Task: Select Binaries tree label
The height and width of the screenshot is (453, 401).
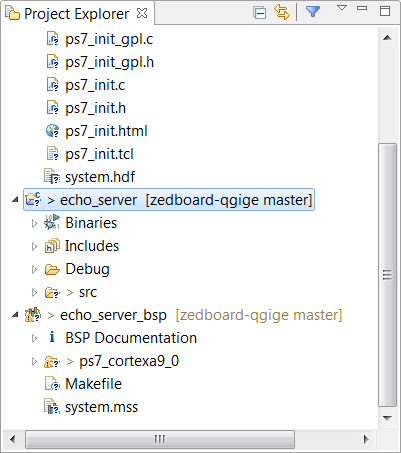Action: pyautogui.click(x=91, y=223)
